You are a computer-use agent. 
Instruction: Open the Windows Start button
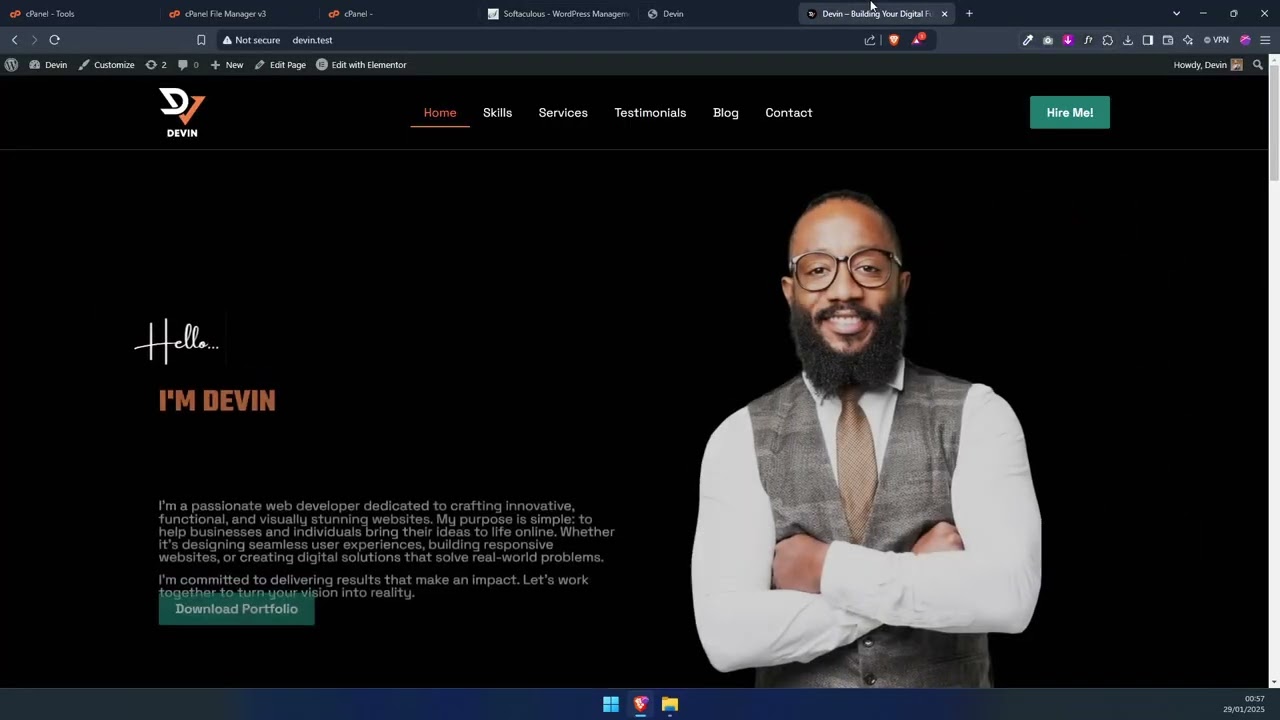pos(611,704)
